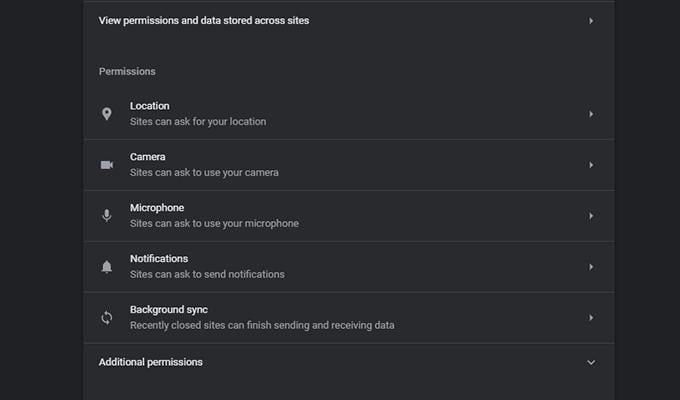Viewport: 680px width, 400px height.
Task: Expand Additional permissions chevron
Action: tap(591, 362)
